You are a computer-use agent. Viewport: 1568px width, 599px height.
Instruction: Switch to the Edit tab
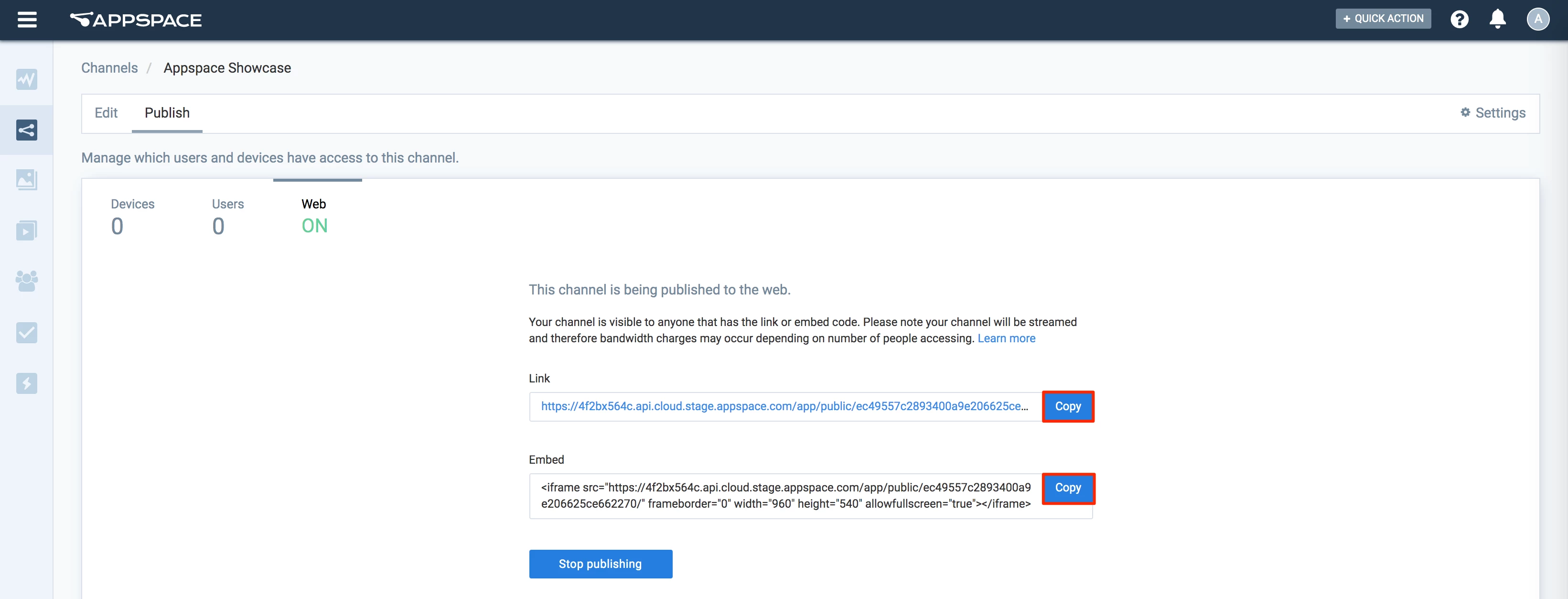coord(106,113)
